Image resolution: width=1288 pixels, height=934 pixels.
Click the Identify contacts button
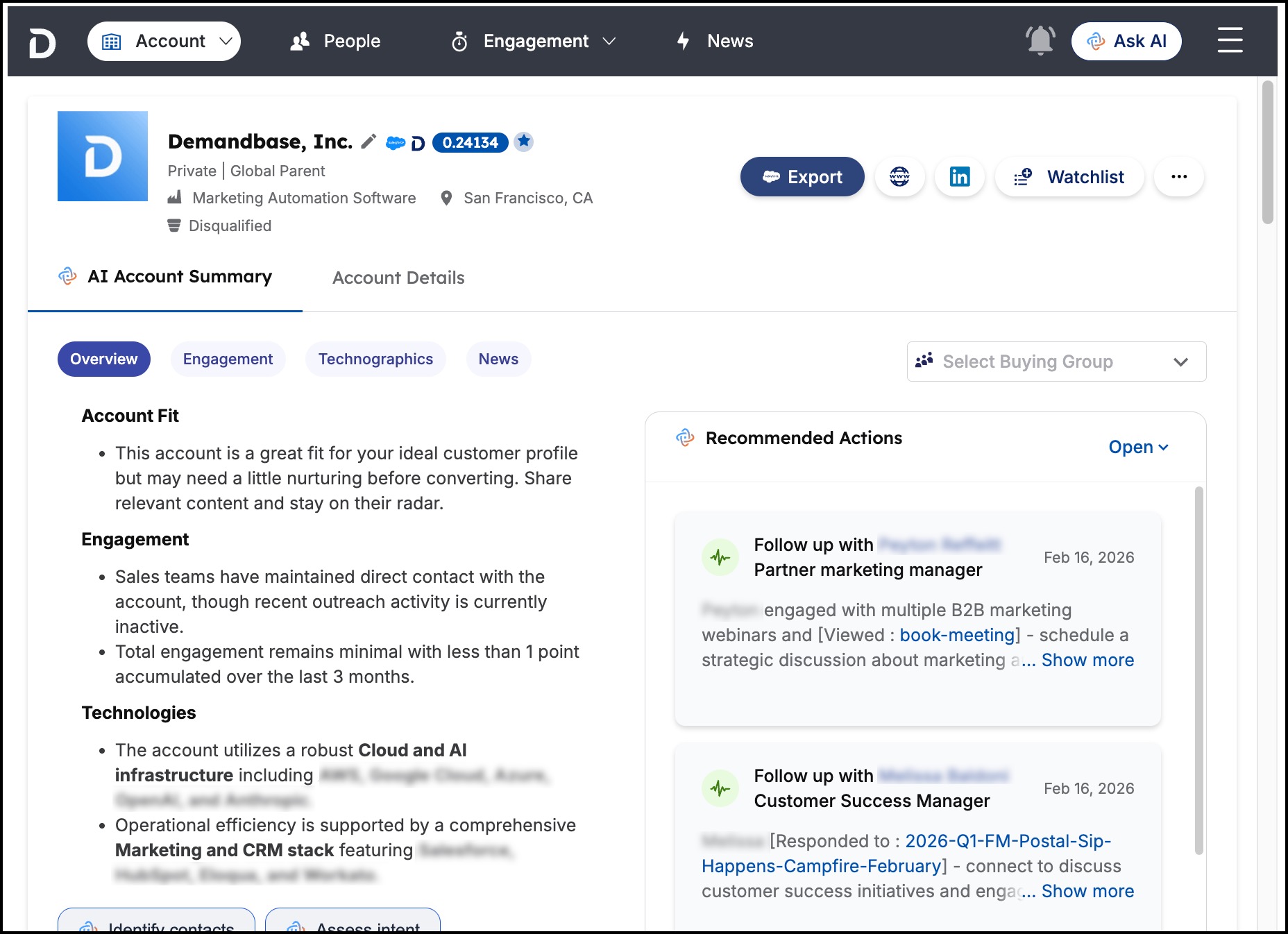click(x=156, y=921)
